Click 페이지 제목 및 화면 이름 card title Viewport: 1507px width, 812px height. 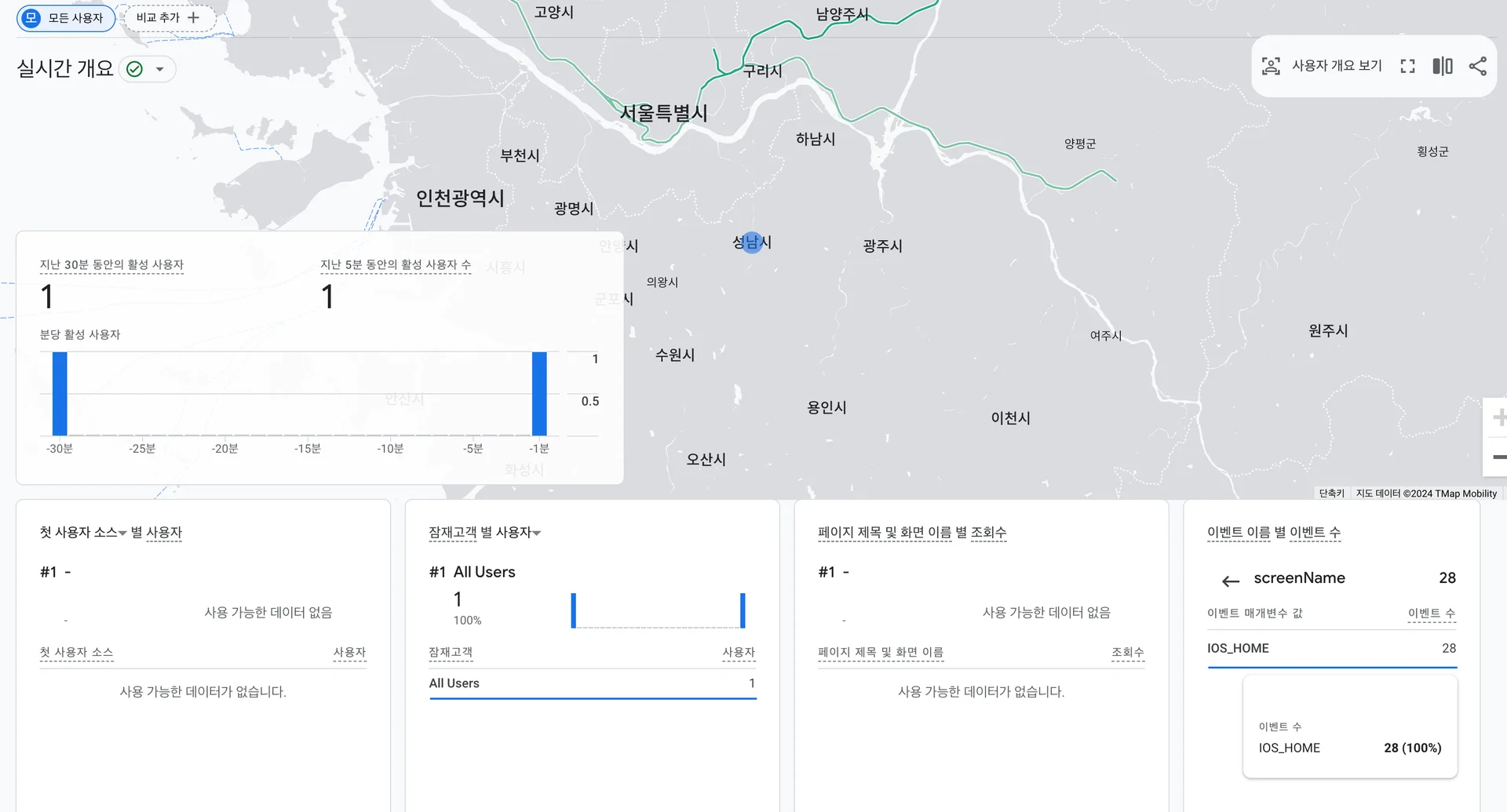tap(911, 533)
